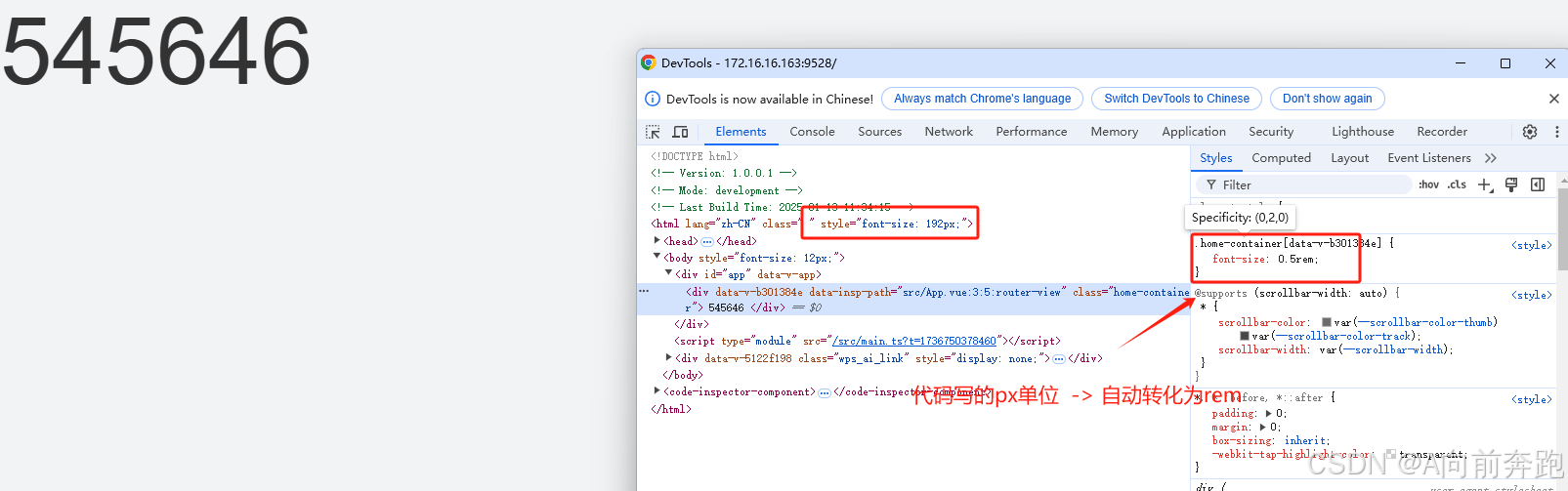Open the rendering emulations paint-brush icon
Image resolution: width=1568 pixels, height=491 pixels.
1511,184
